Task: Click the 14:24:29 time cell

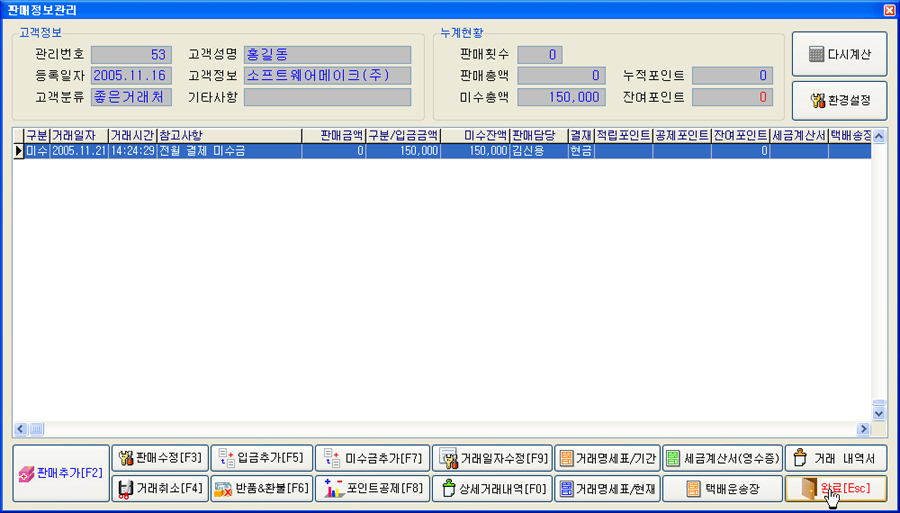Action: click(132, 151)
